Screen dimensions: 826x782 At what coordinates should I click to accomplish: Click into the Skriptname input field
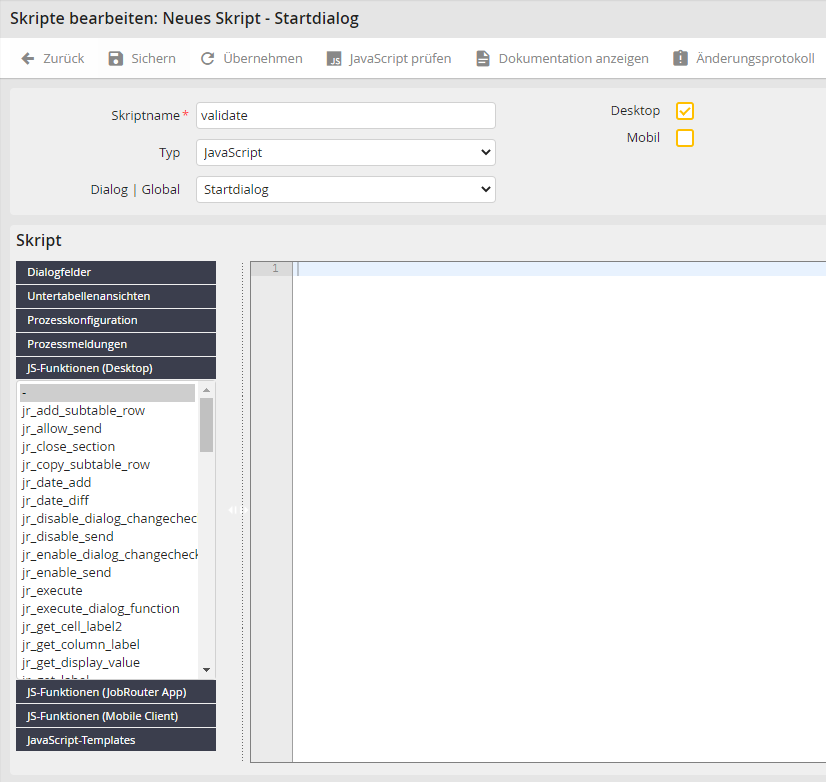pos(345,116)
